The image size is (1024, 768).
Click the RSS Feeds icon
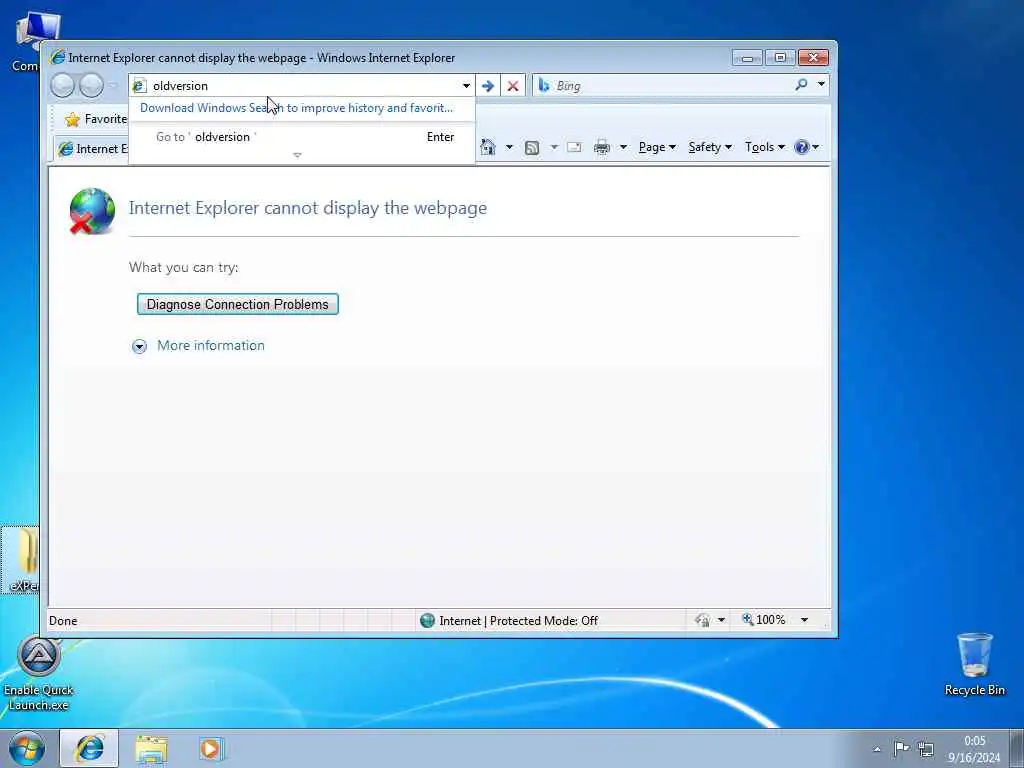click(x=532, y=148)
